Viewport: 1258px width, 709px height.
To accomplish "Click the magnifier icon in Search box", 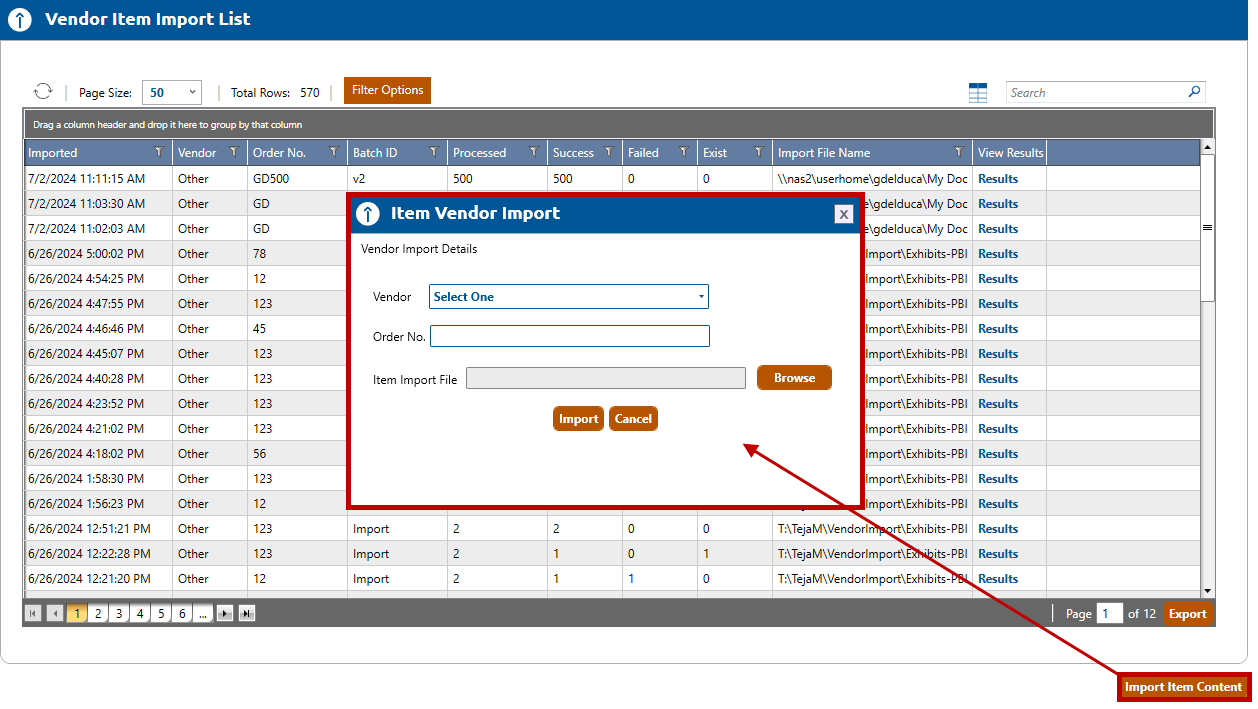I will 1194,92.
